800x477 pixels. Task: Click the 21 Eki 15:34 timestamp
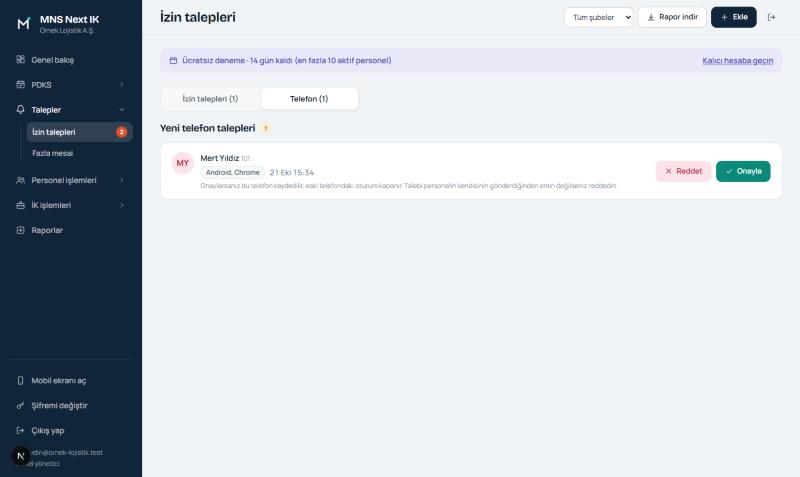(x=292, y=172)
